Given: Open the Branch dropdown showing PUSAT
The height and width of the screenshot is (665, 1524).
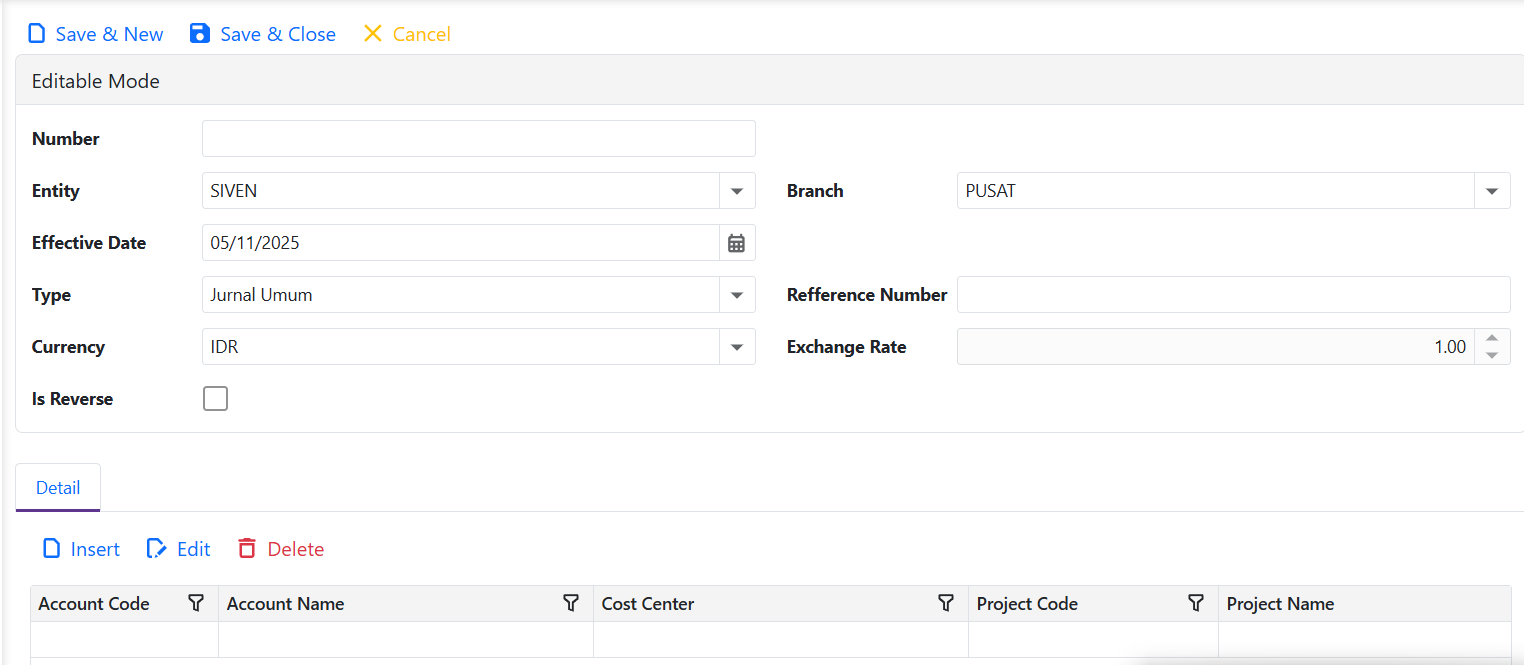Looking at the screenshot, I should 1492,191.
